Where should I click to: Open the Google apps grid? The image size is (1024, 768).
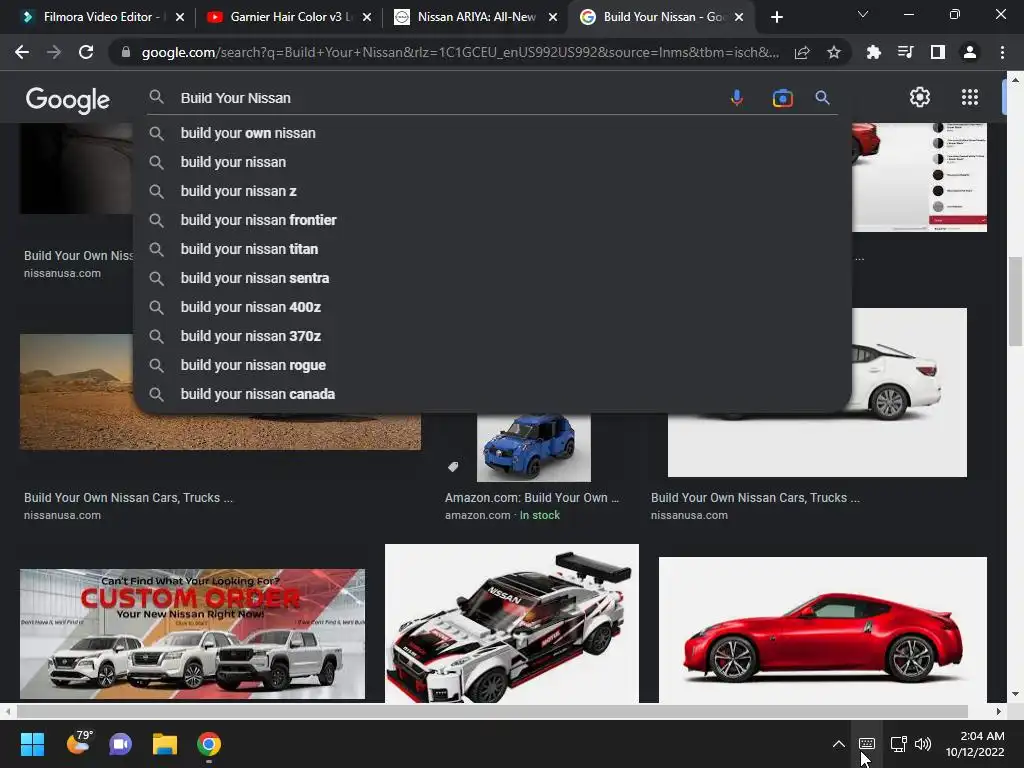coord(970,97)
